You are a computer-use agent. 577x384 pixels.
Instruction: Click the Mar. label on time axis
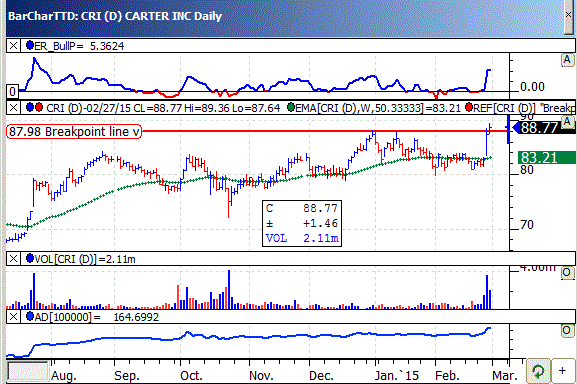coord(505,376)
